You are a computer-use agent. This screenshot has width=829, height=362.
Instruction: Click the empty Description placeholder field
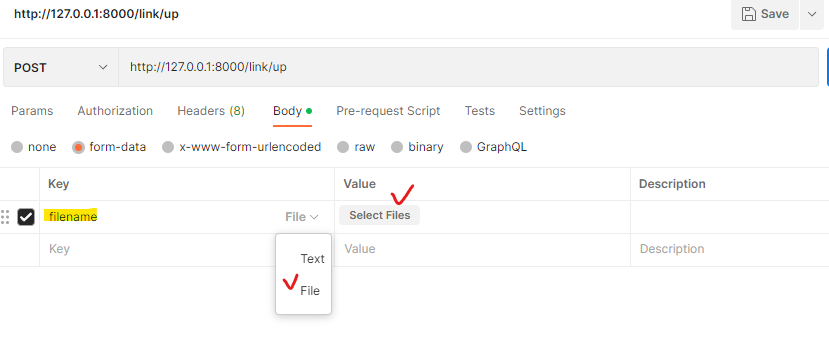730,249
